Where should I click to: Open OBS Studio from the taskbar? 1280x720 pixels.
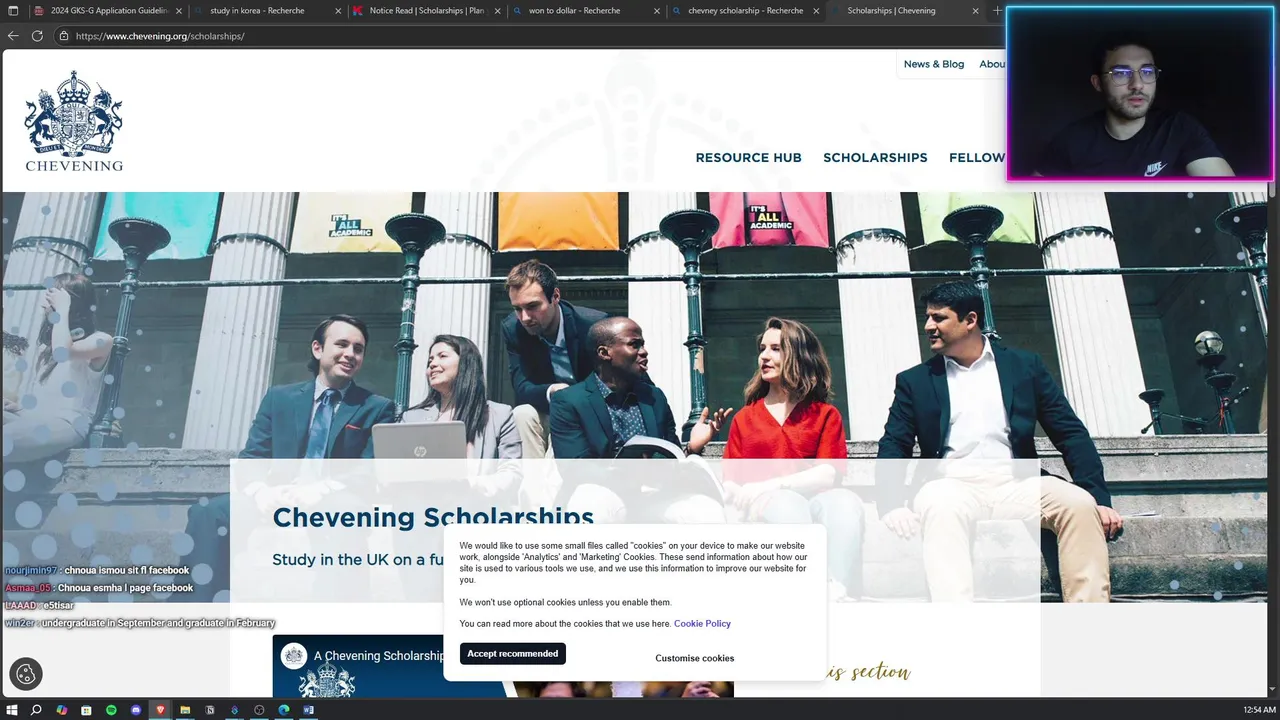pos(259,710)
